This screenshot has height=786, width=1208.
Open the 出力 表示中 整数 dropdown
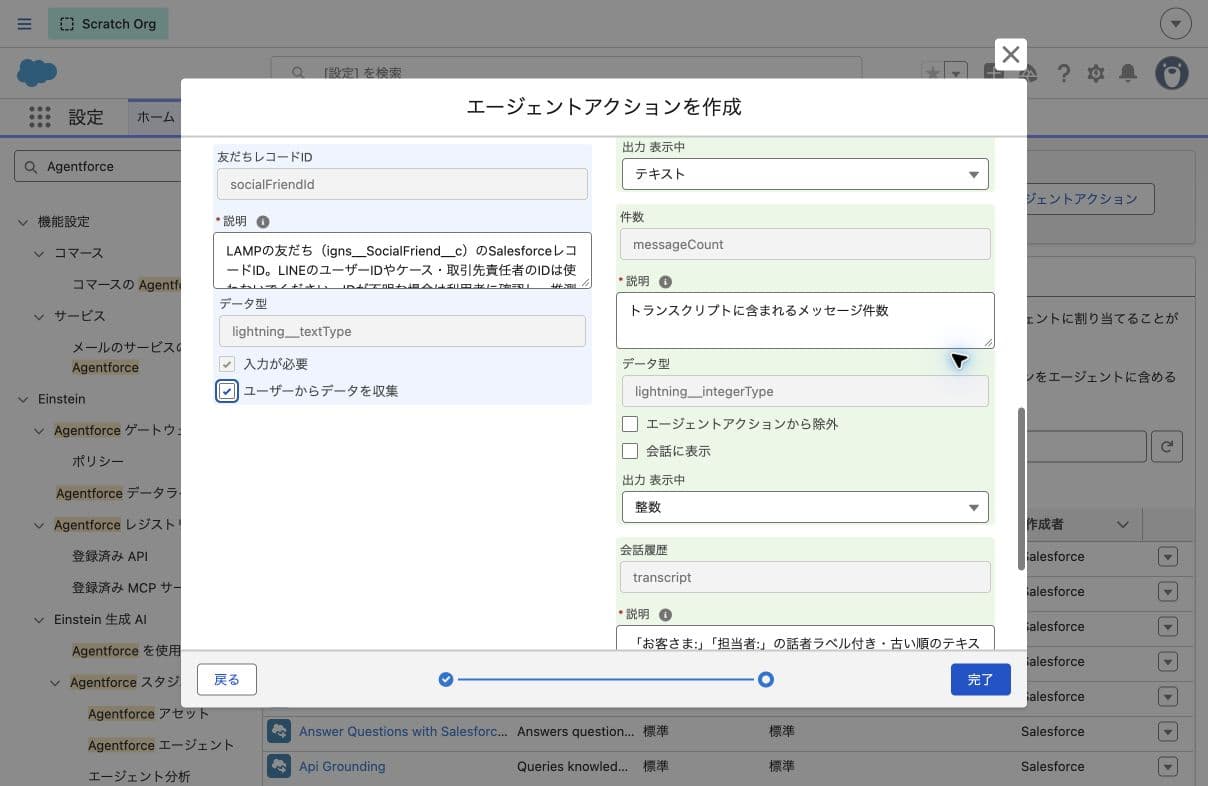[805, 507]
